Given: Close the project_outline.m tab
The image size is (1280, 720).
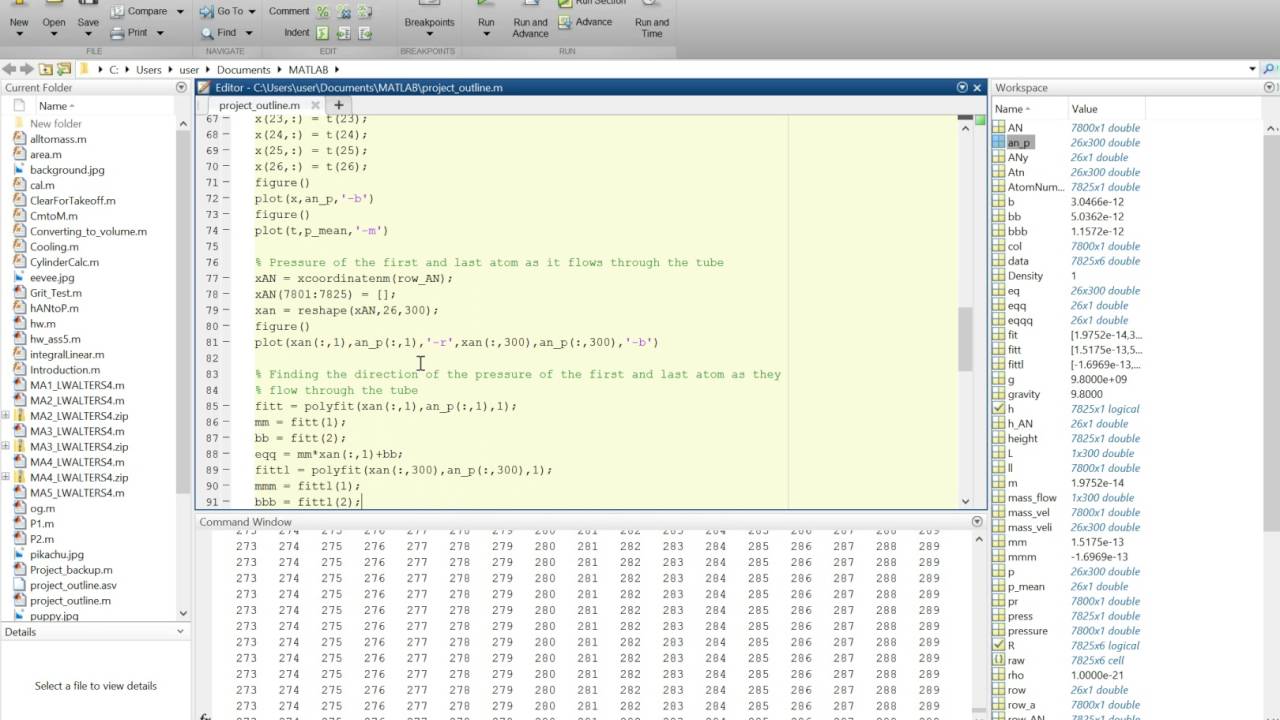Looking at the screenshot, I should tap(315, 105).
